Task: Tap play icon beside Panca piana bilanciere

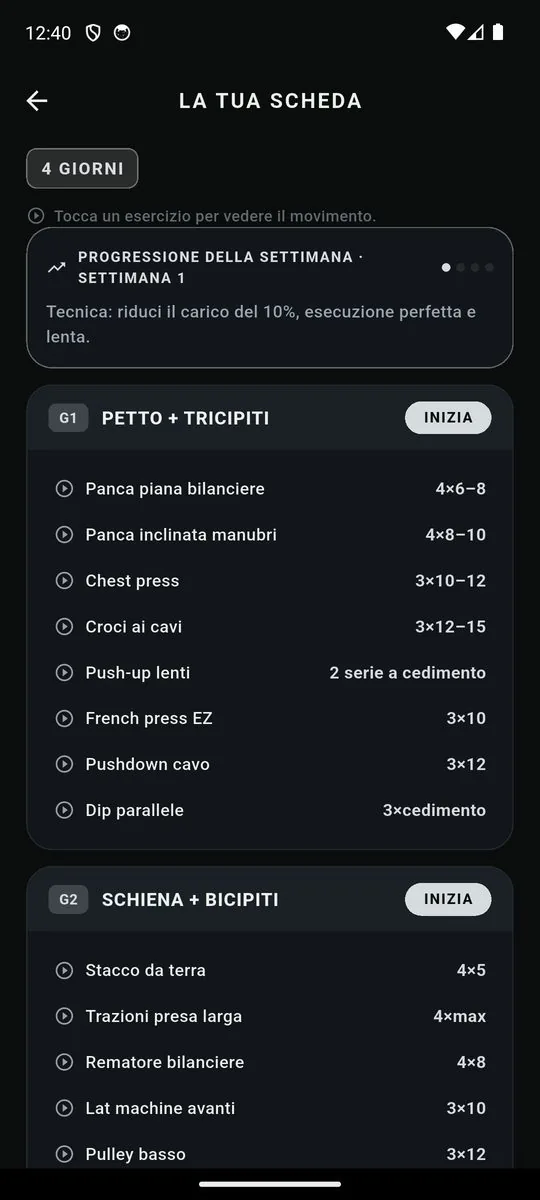Action: click(x=64, y=489)
